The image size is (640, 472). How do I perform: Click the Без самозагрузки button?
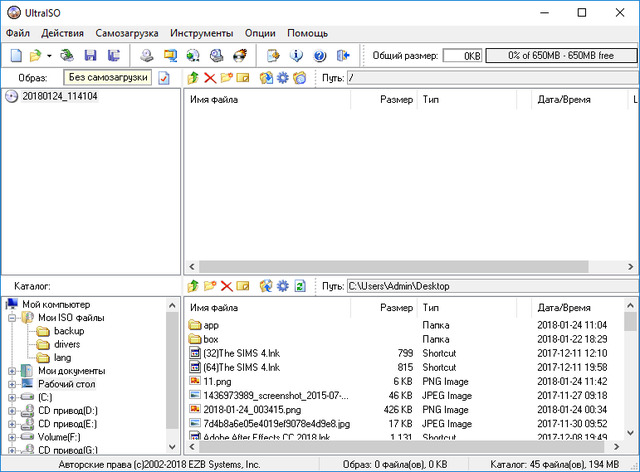108,78
